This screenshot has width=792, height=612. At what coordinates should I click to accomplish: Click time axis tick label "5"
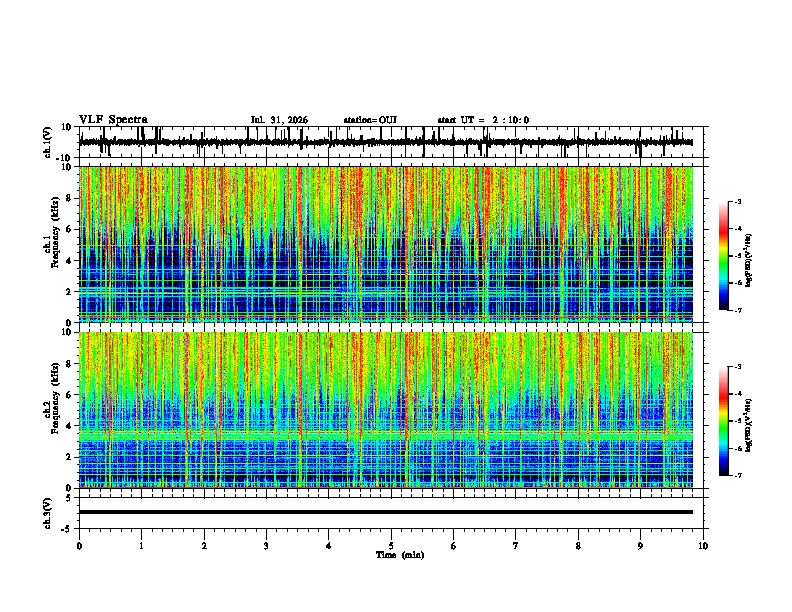[x=391, y=546]
